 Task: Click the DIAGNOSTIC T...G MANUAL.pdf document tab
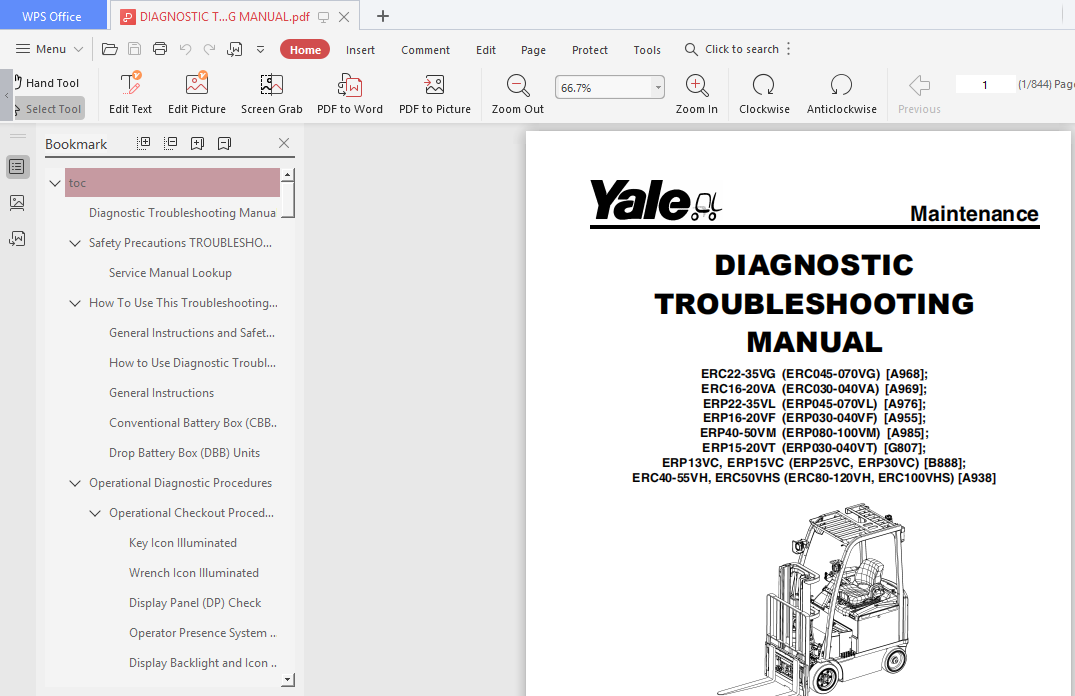click(x=224, y=16)
